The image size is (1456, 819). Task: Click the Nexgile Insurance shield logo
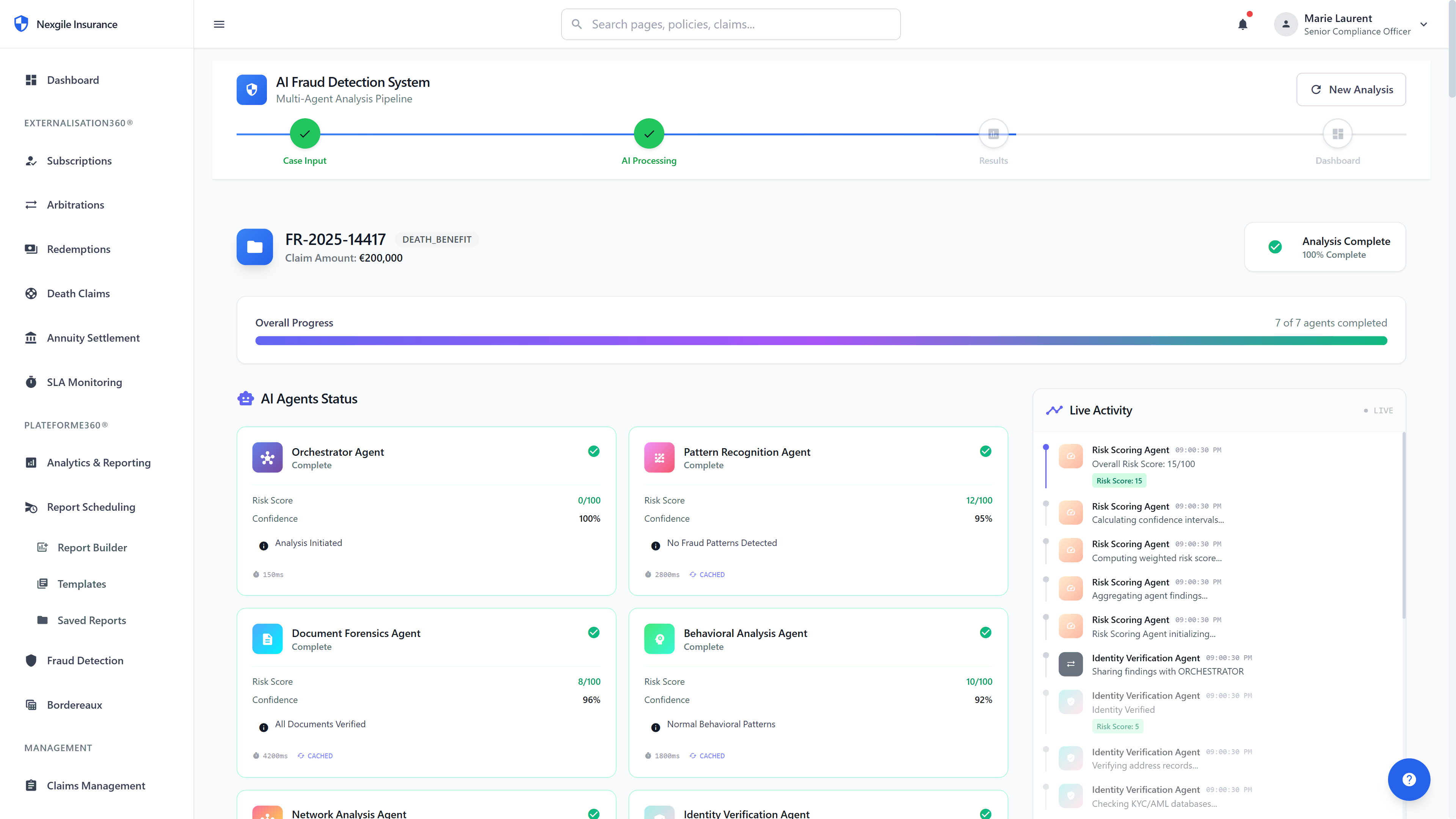(21, 23)
